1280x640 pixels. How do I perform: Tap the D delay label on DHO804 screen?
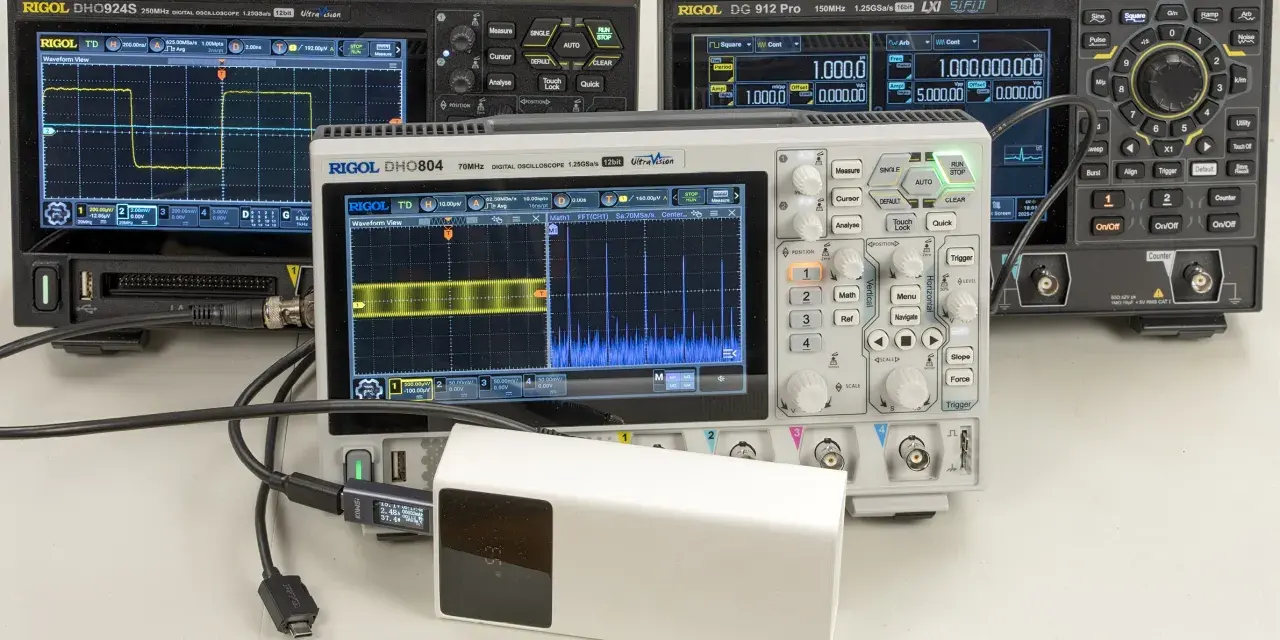[x=562, y=201]
